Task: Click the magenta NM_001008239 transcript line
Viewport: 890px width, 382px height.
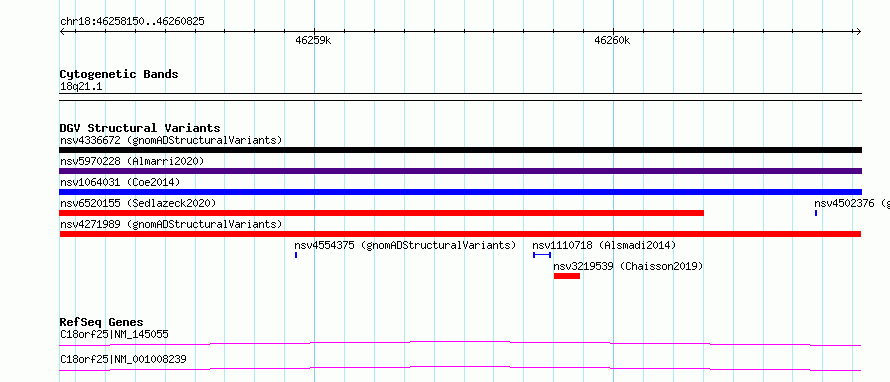Action: pos(460,368)
